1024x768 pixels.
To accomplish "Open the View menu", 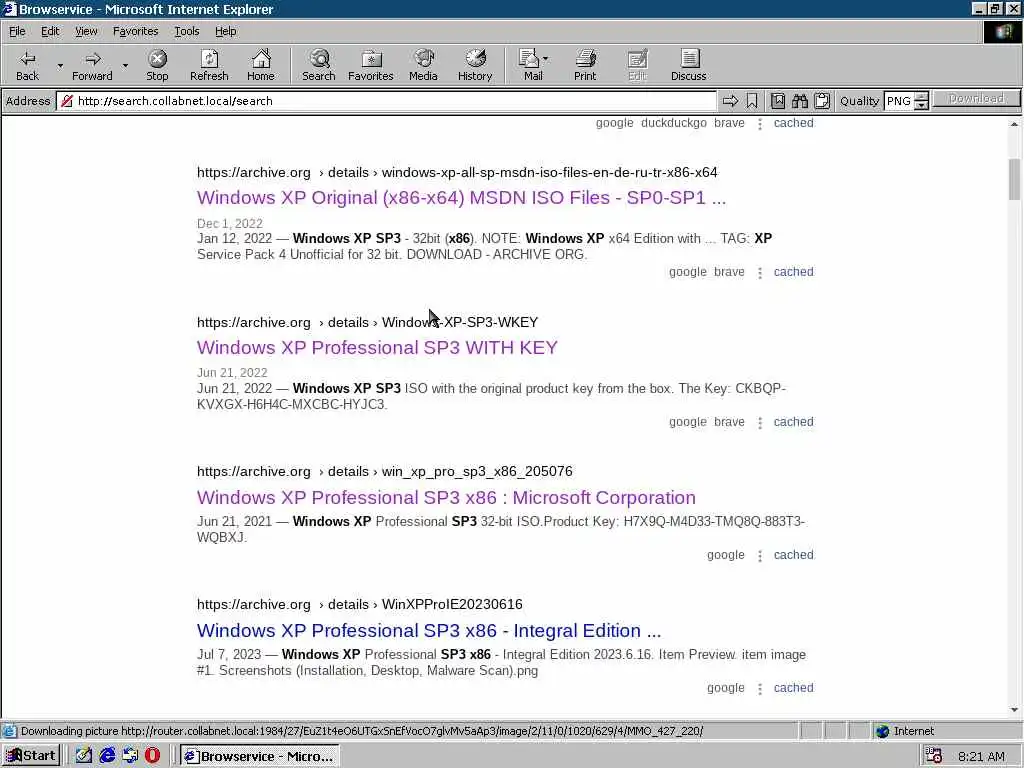I will (x=86, y=31).
